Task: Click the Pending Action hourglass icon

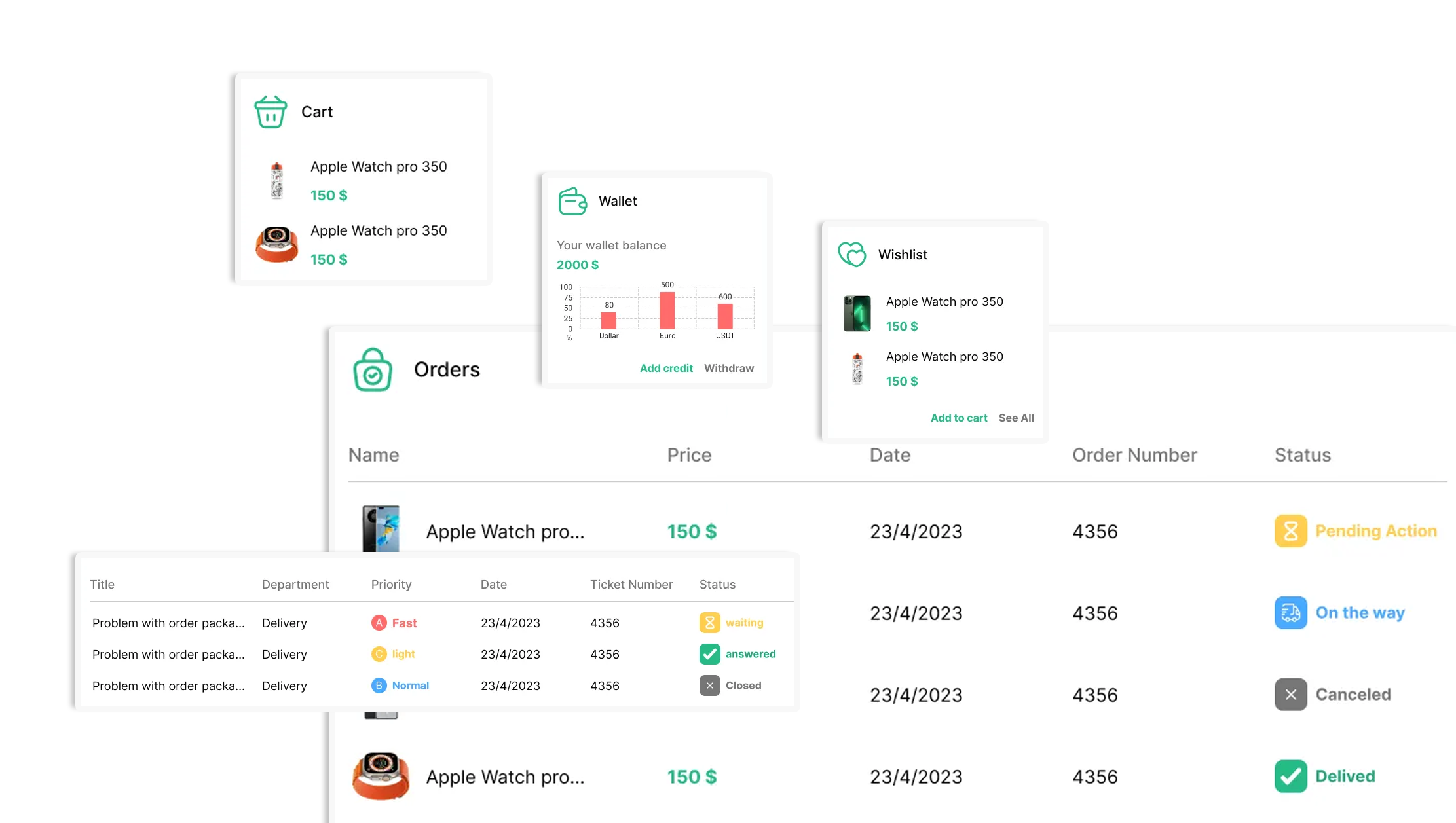Action: [1290, 531]
